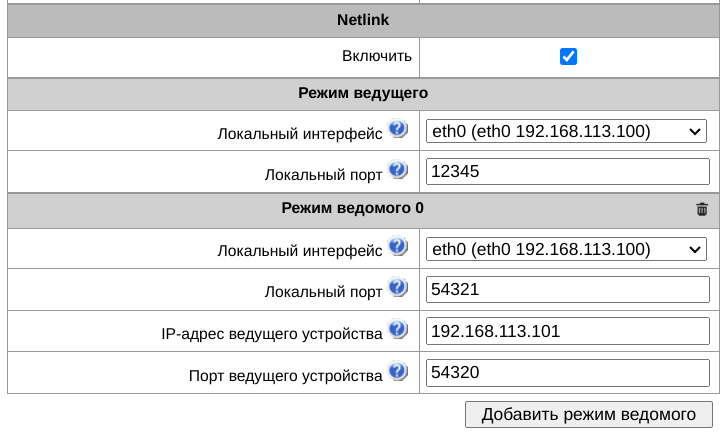Open help for slave mode Локальный интерфейс
724x437 pixels.
tap(398, 247)
